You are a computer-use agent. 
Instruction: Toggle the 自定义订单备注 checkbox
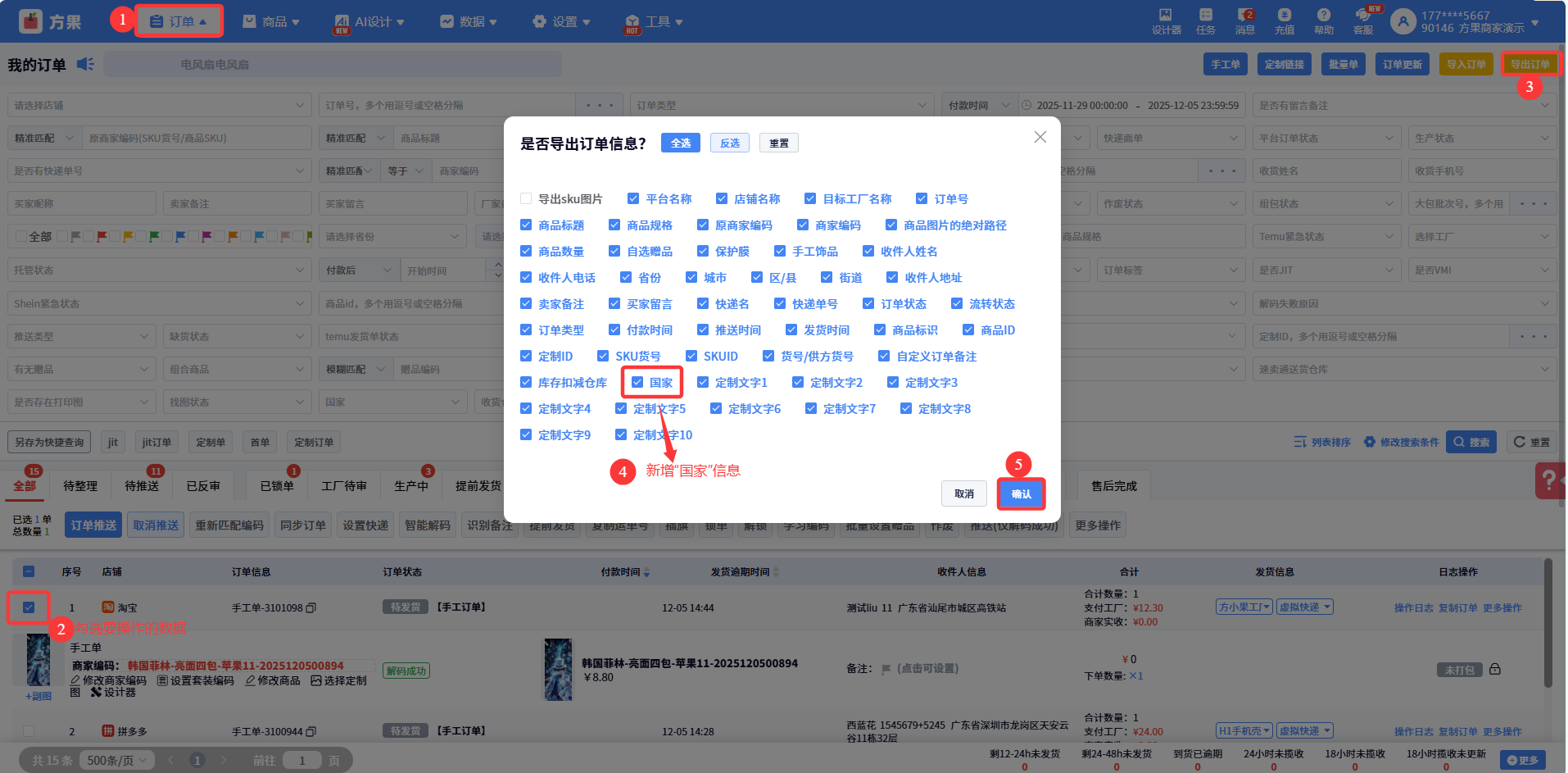tap(884, 357)
